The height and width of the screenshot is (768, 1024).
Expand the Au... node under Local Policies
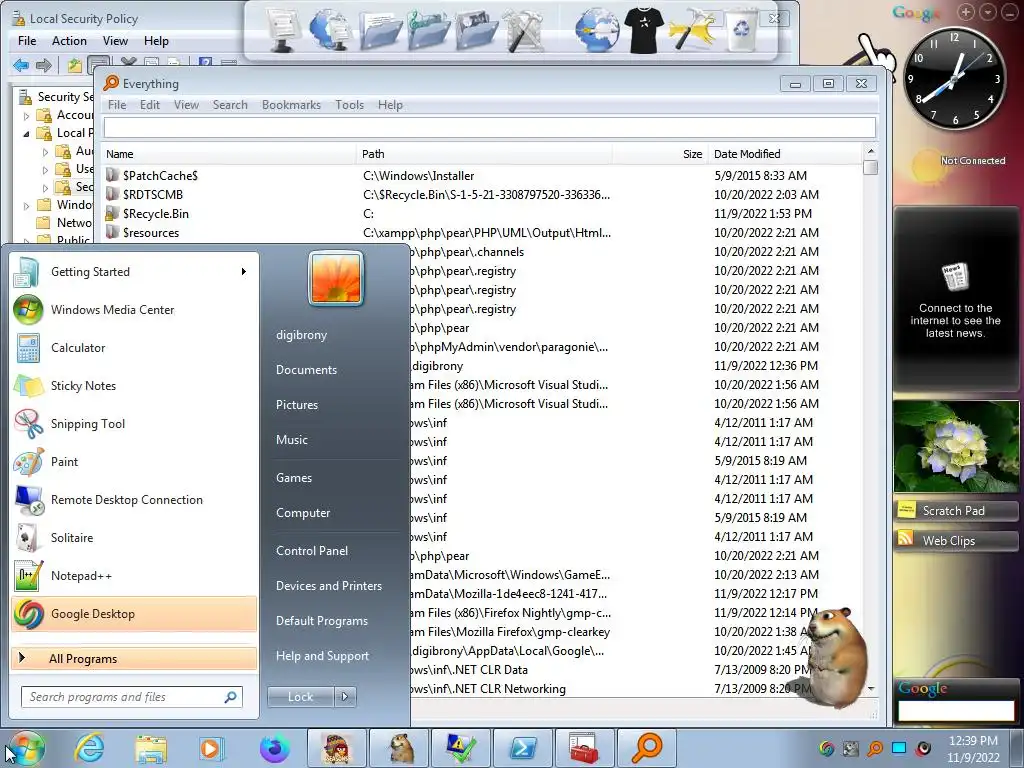(46, 152)
